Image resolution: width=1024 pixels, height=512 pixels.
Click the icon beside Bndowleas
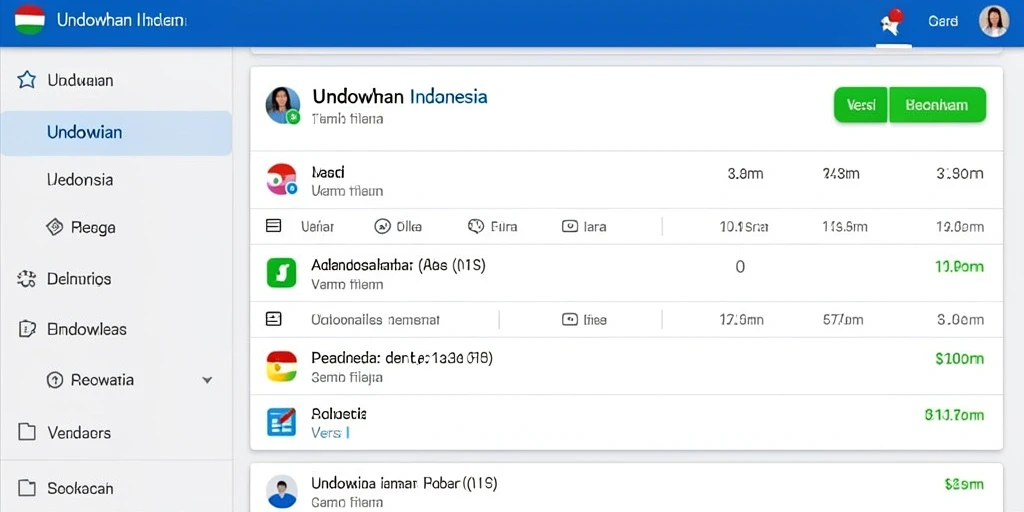(26, 329)
